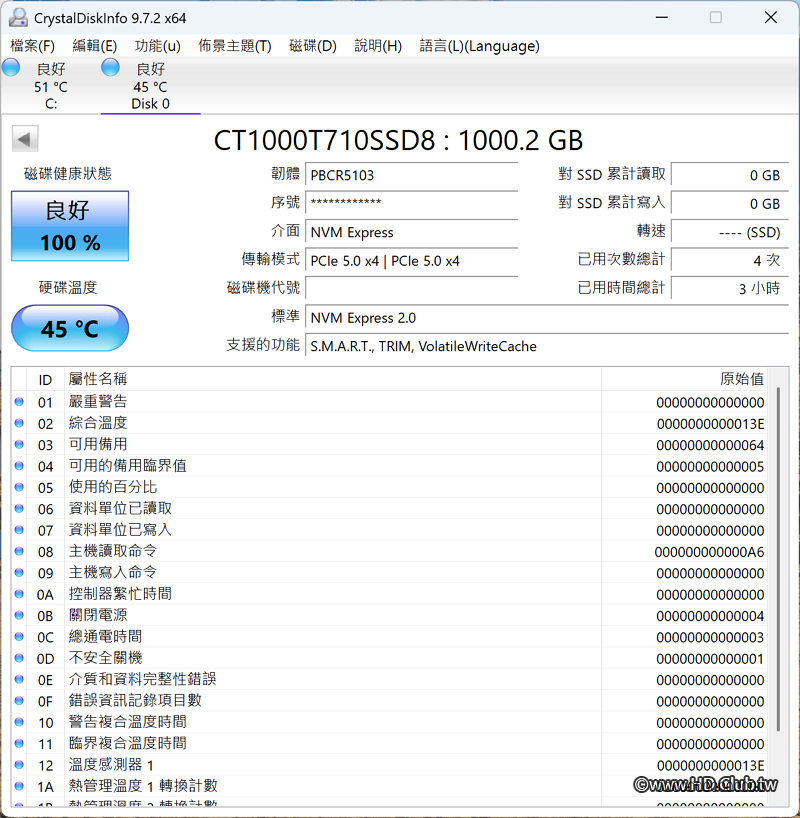The image size is (800, 818).
Task: Click the CrystalDiskInfo app icon in title bar
Action: [x=18, y=17]
